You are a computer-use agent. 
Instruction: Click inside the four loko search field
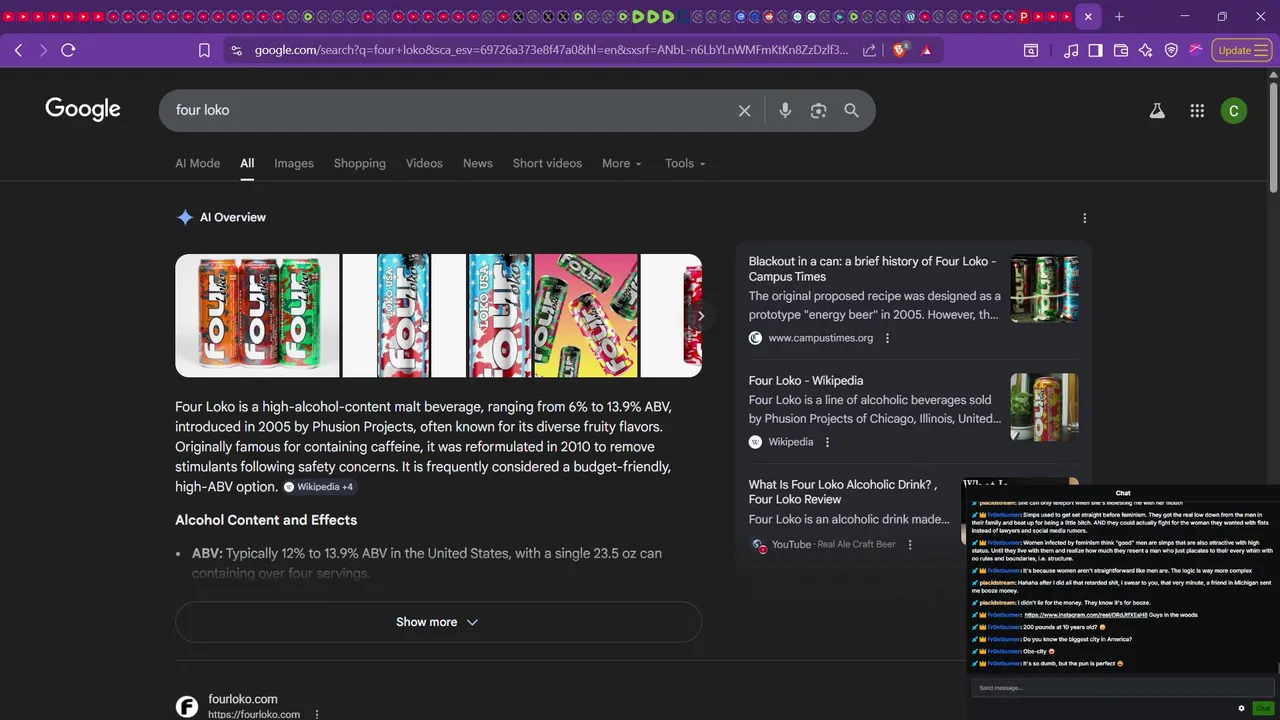click(x=450, y=110)
